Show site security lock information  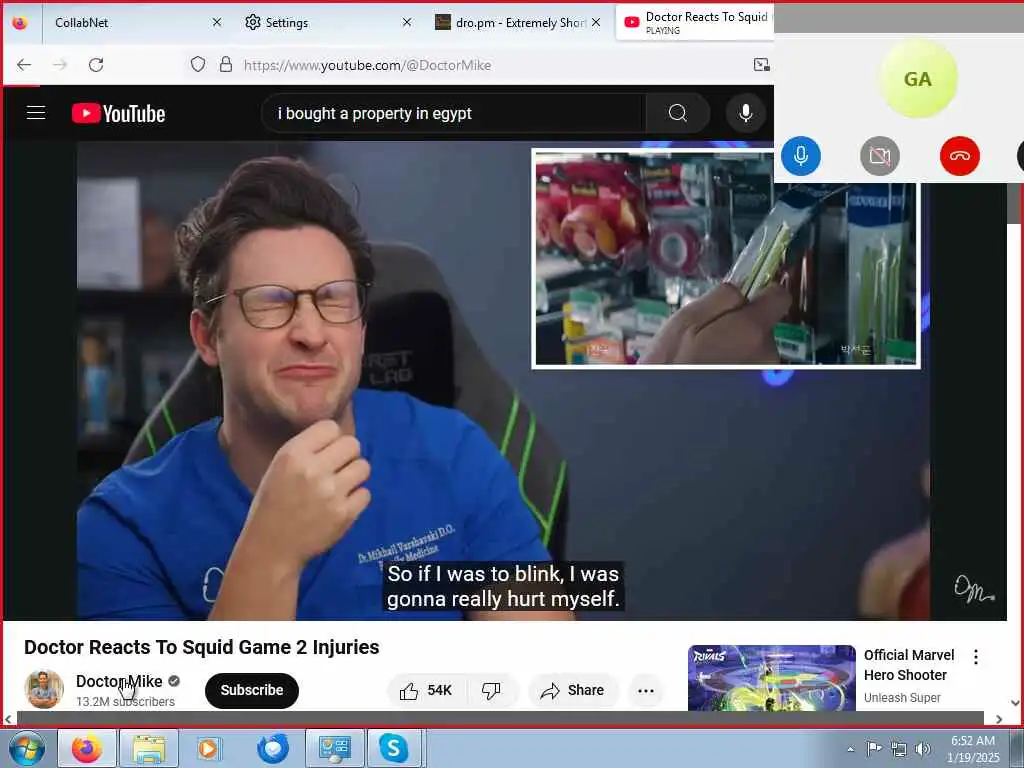tap(226, 65)
